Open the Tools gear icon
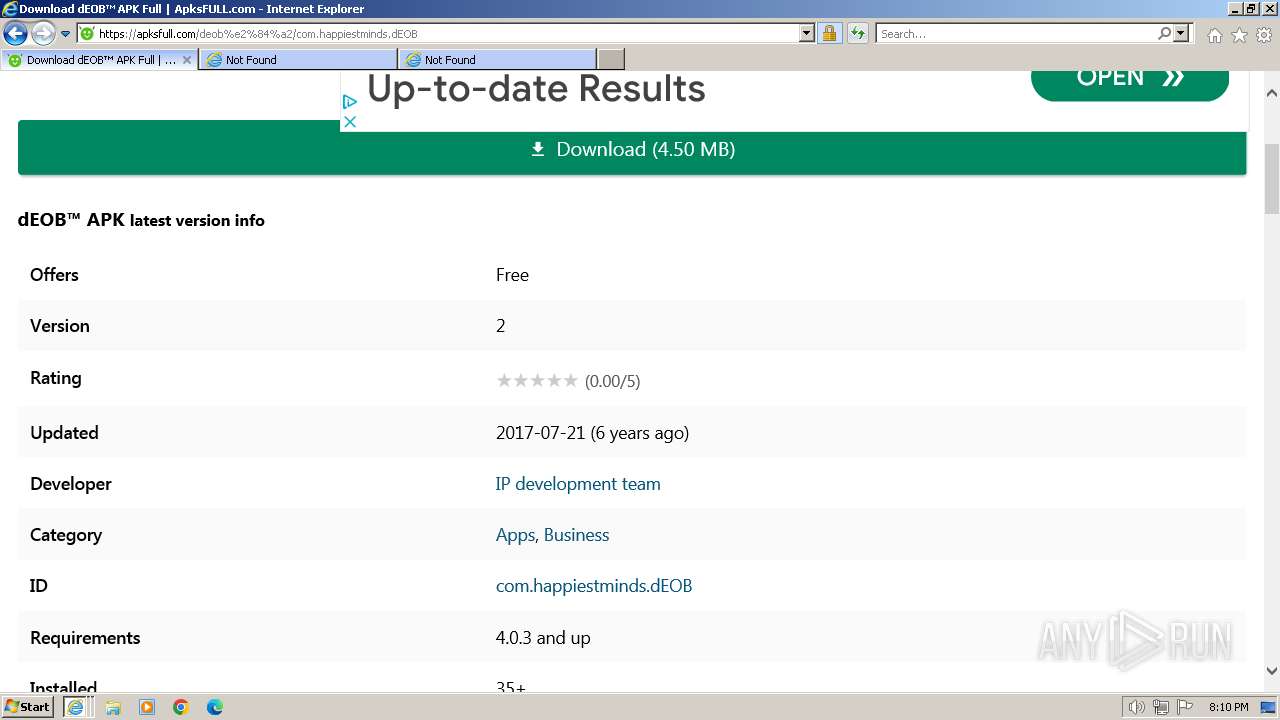Screen dimensions: 1280x720 tap(1264, 35)
